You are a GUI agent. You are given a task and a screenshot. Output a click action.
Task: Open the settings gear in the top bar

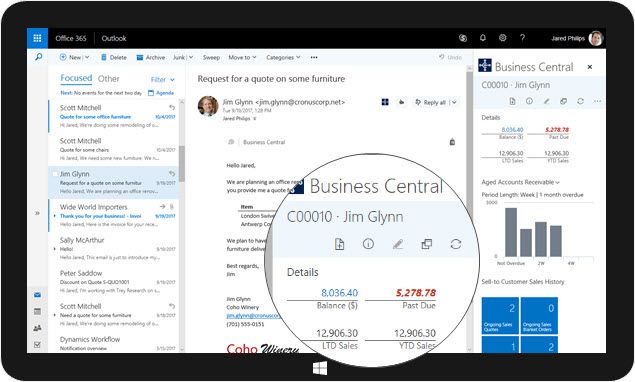(503, 38)
